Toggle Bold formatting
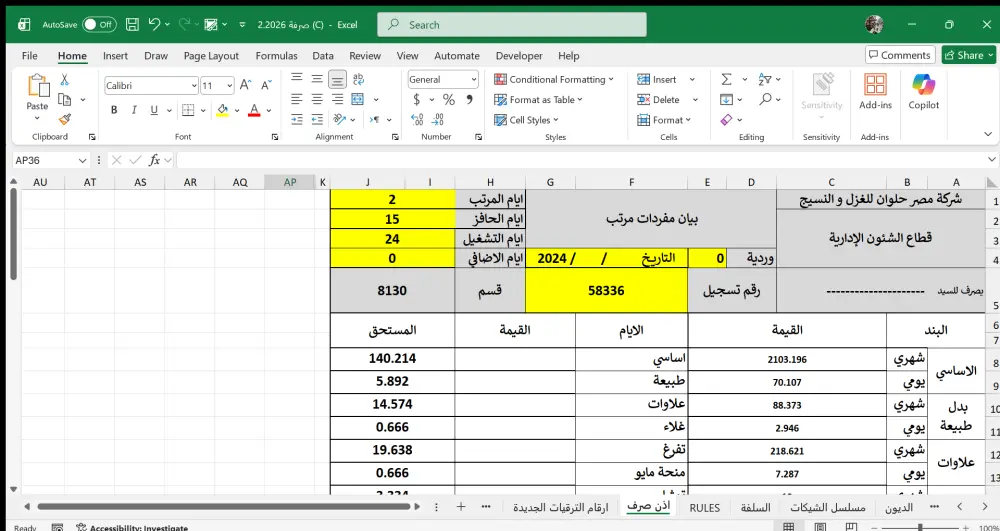This screenshot has width=1000, height=531. pos(114,110)
